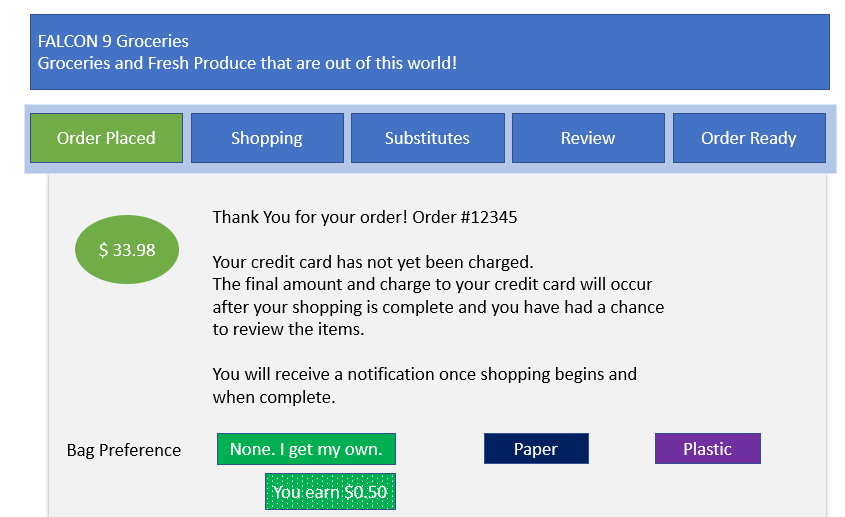Click the Order #12345 confirmation text

coord(465,217)
